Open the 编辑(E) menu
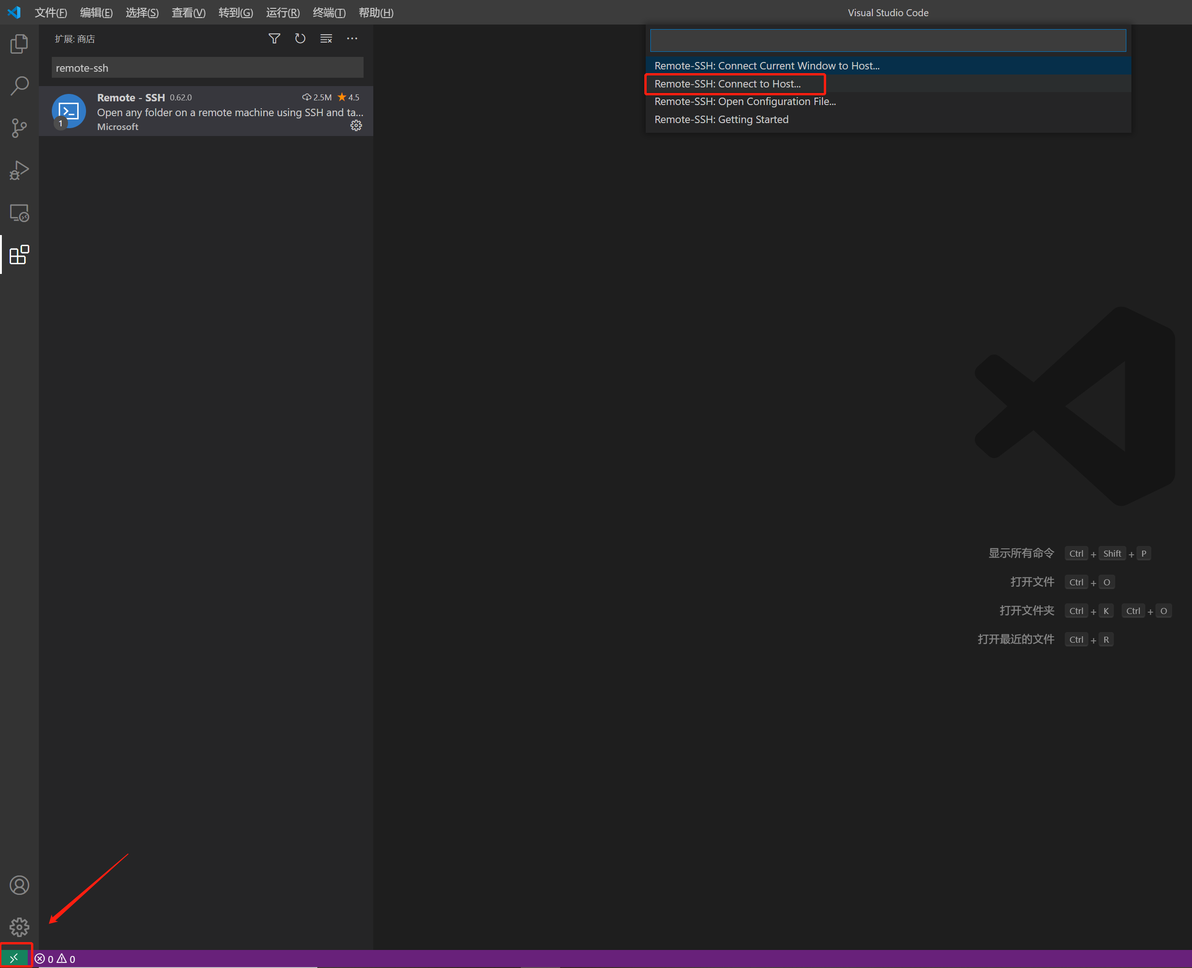This screenshot has width=1192, height=968. [97, 13]
